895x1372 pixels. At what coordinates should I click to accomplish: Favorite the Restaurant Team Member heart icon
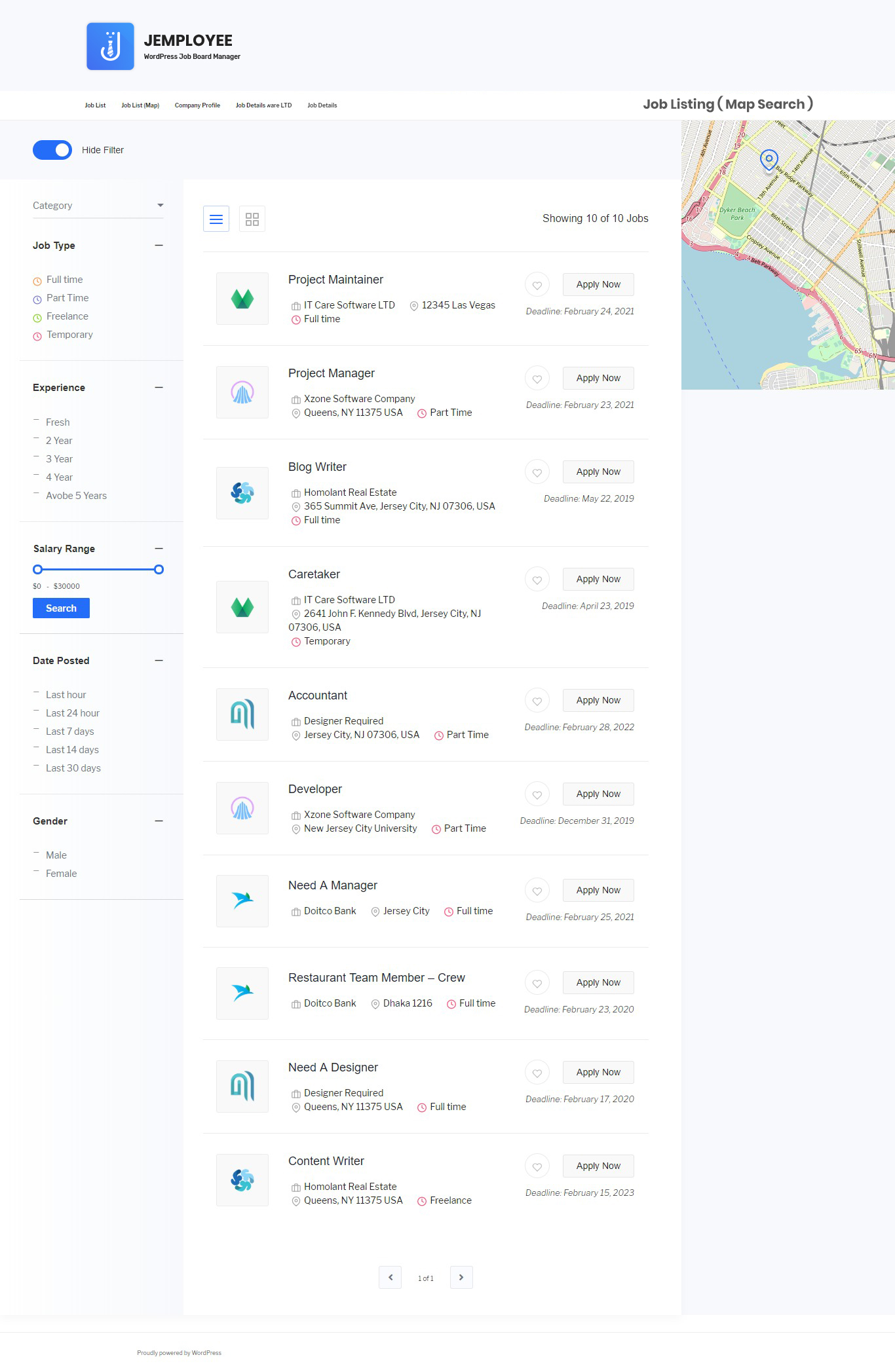tap(537, 983)
